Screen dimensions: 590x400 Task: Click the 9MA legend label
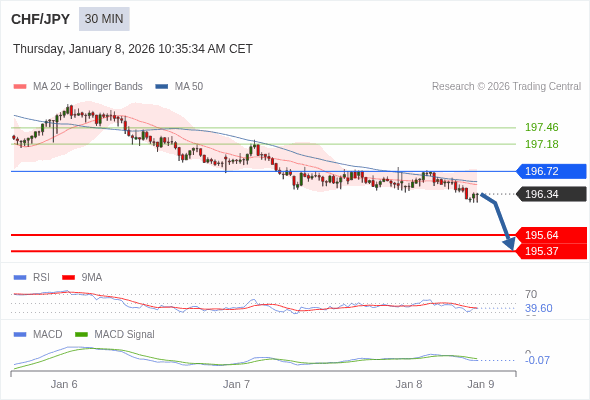(92, 278)
